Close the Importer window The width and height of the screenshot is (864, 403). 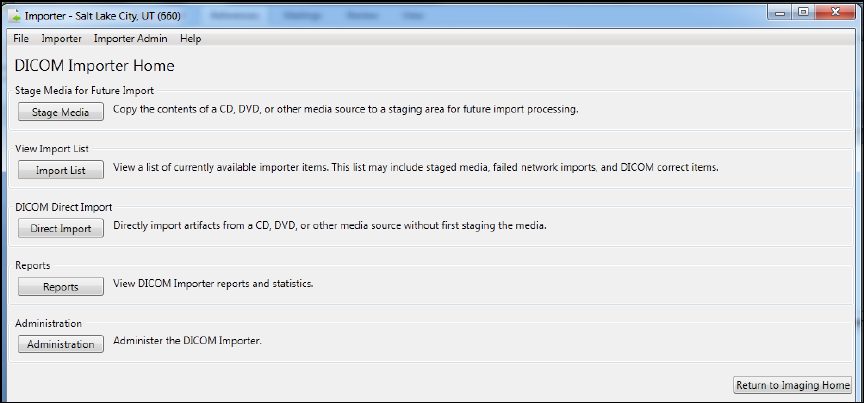point(836,14)
